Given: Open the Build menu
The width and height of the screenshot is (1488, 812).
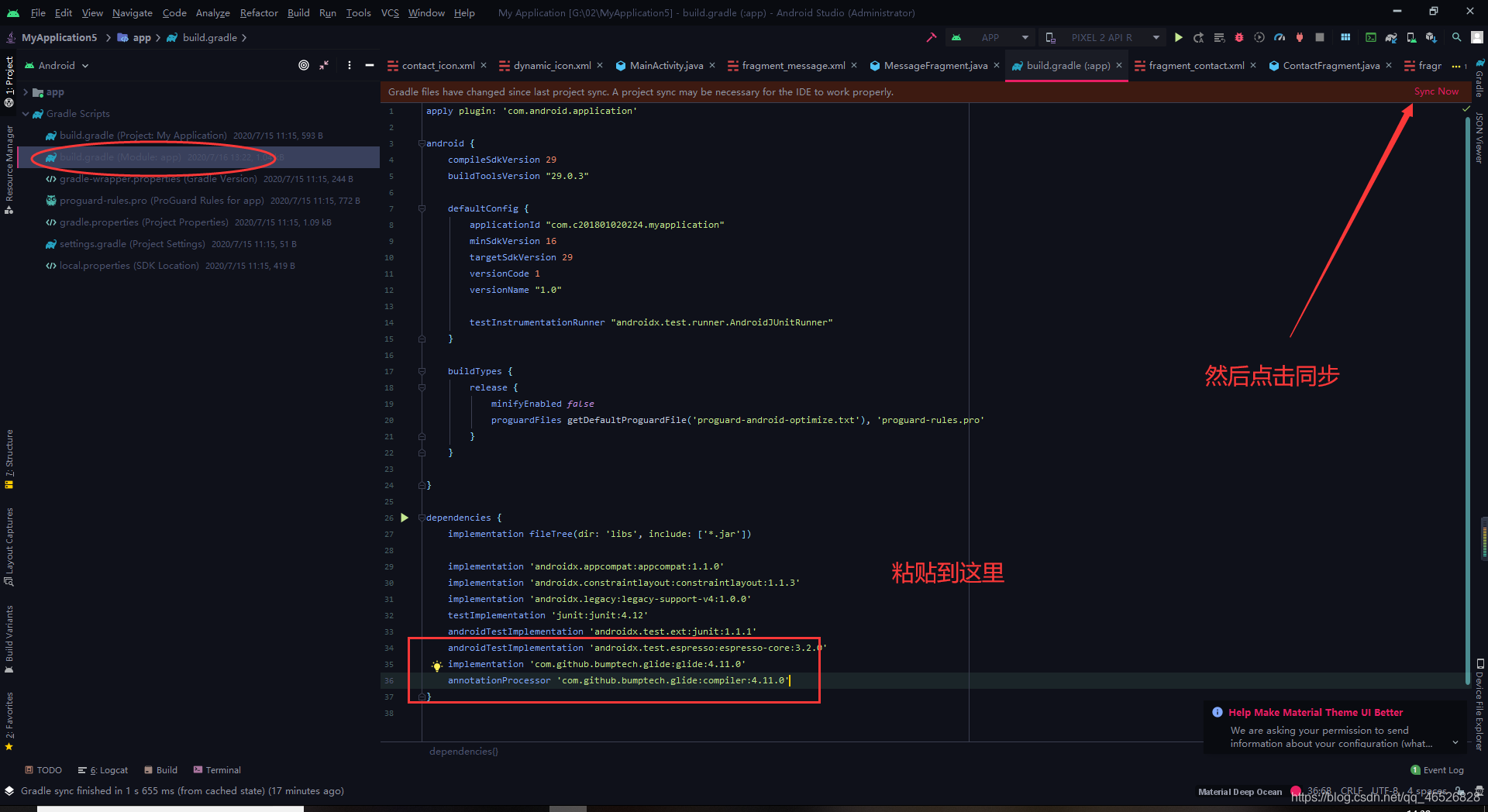Looking at the screenshot, I should (298, 12).
